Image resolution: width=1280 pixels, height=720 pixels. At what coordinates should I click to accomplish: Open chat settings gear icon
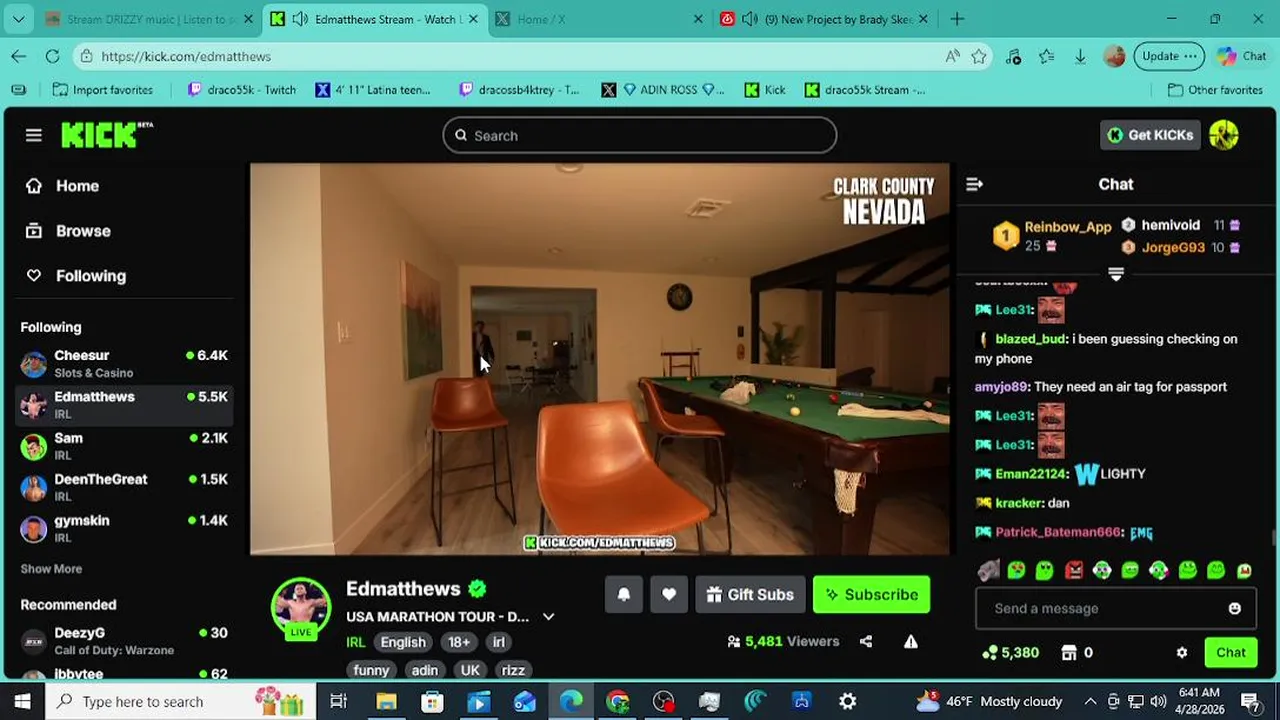point(1182,652)
